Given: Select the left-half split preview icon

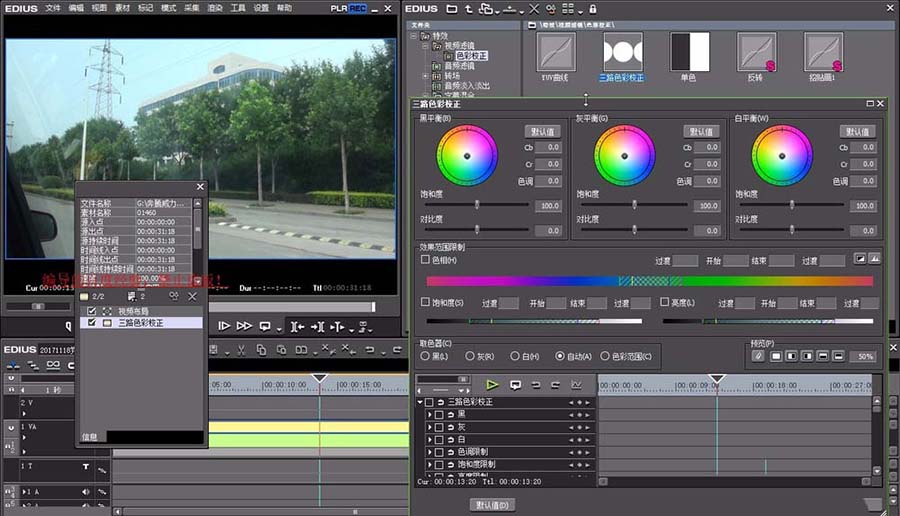Looking at the screenshot, I should [792, 356].
